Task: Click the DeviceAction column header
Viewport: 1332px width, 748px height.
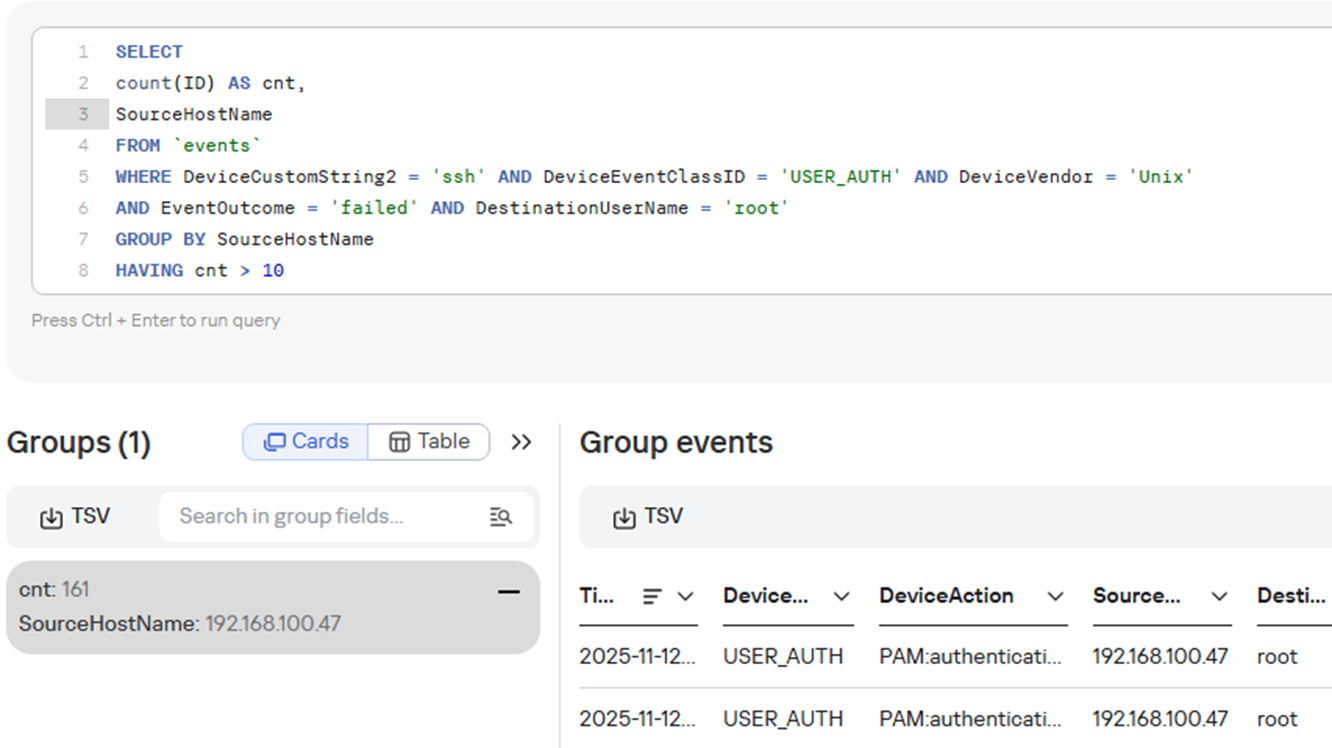Action: pyautogui.click(x=946, y=596)
